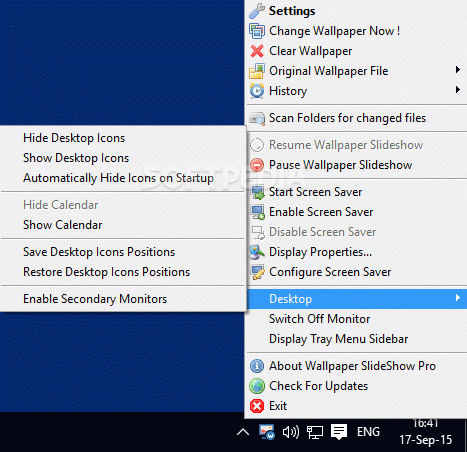Viewport: 467px width, 452px height.
Task: Click the red X Clear Wallpaper icon
Action: click(257, 51)
